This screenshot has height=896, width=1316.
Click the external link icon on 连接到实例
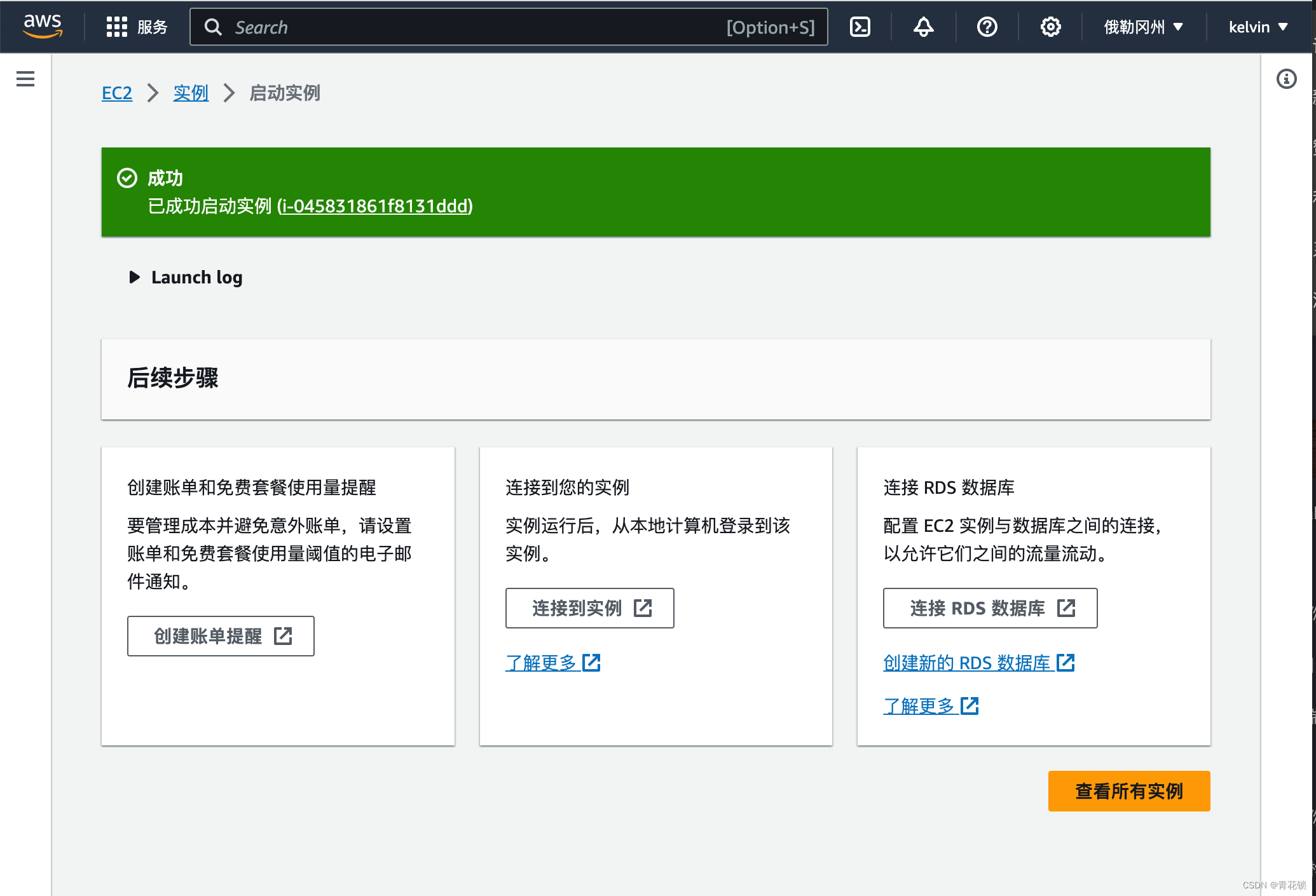pos(643,608)
